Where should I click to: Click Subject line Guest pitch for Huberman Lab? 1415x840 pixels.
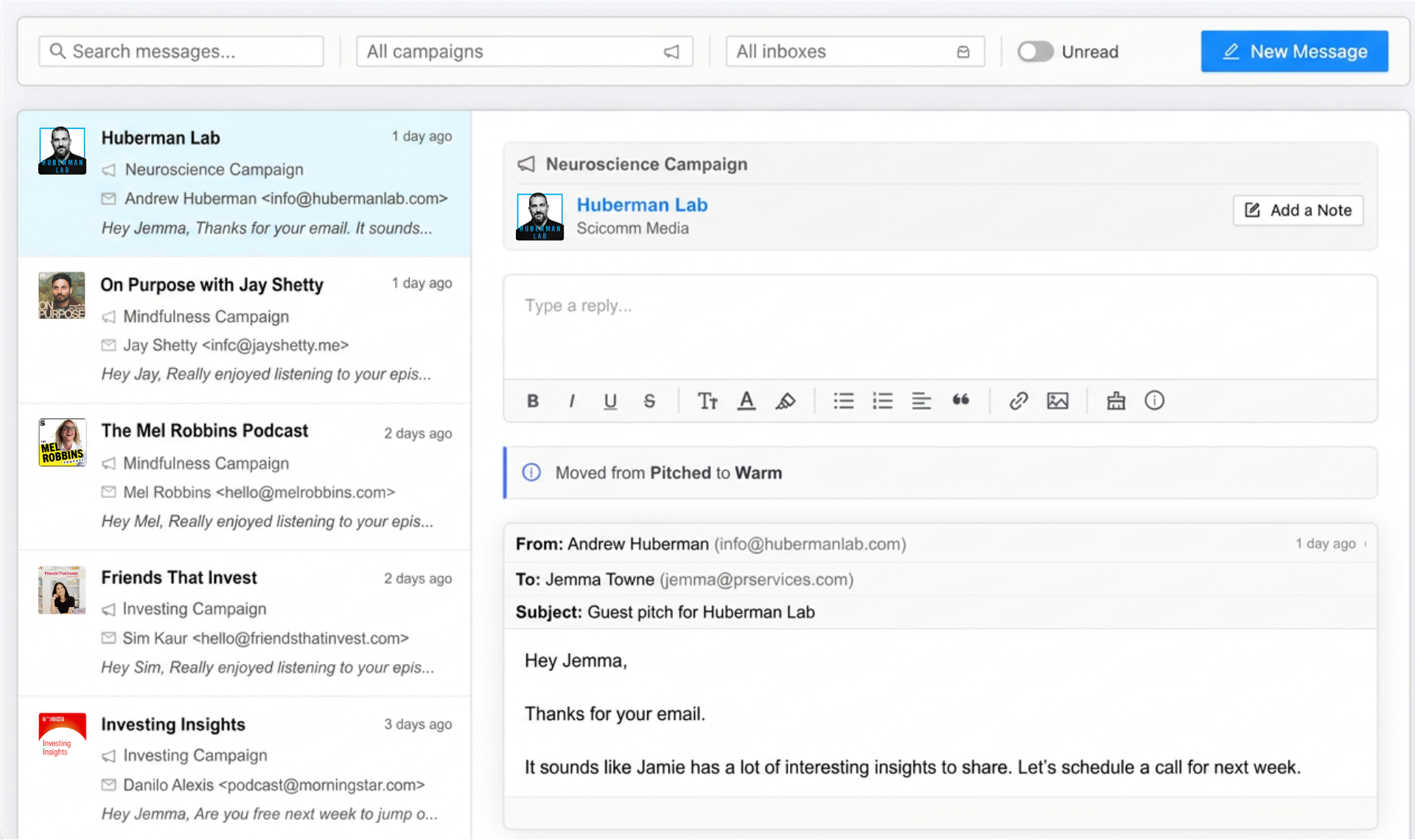click(x=665, y=612)
